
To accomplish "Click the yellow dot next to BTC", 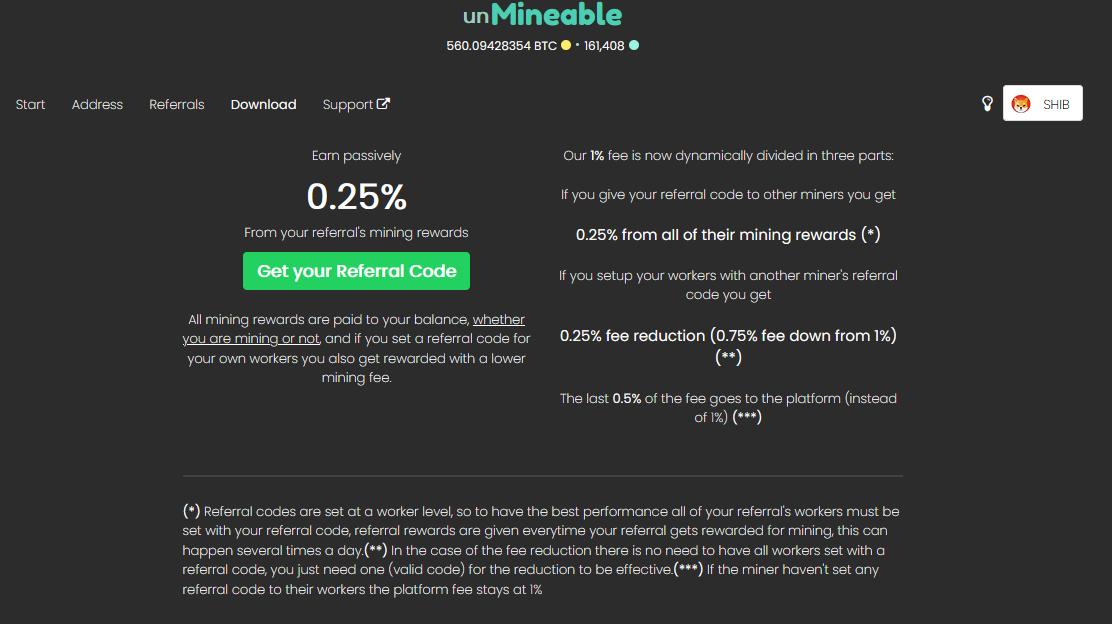I will click(x=566, y=46).
